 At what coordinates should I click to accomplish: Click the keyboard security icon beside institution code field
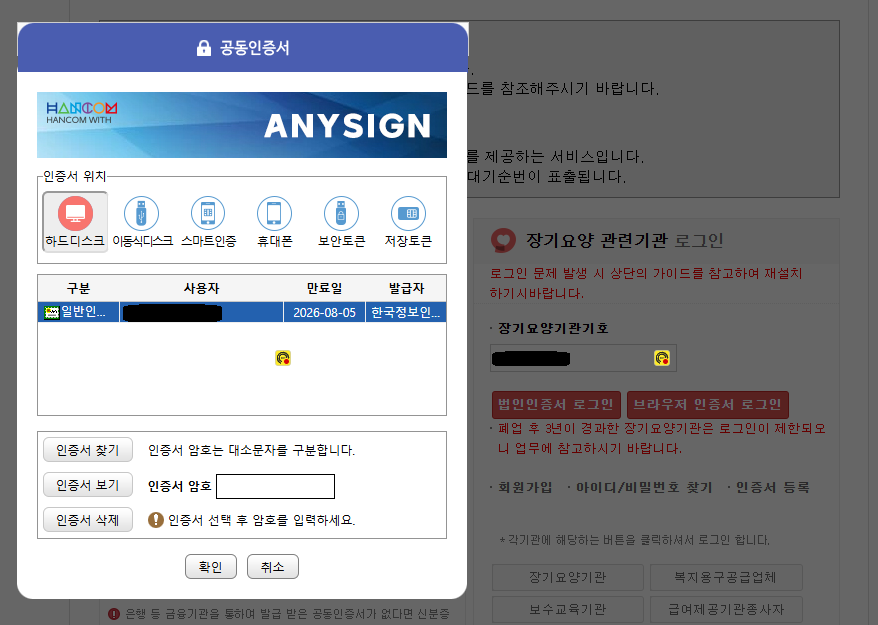click(660, 357)
